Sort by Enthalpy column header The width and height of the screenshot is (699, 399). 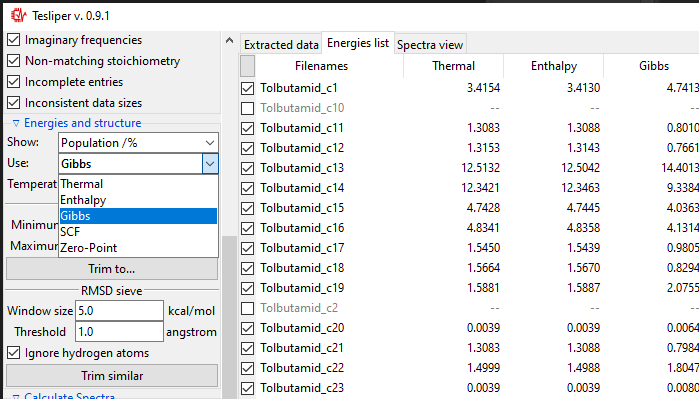(x=554, y=66)
